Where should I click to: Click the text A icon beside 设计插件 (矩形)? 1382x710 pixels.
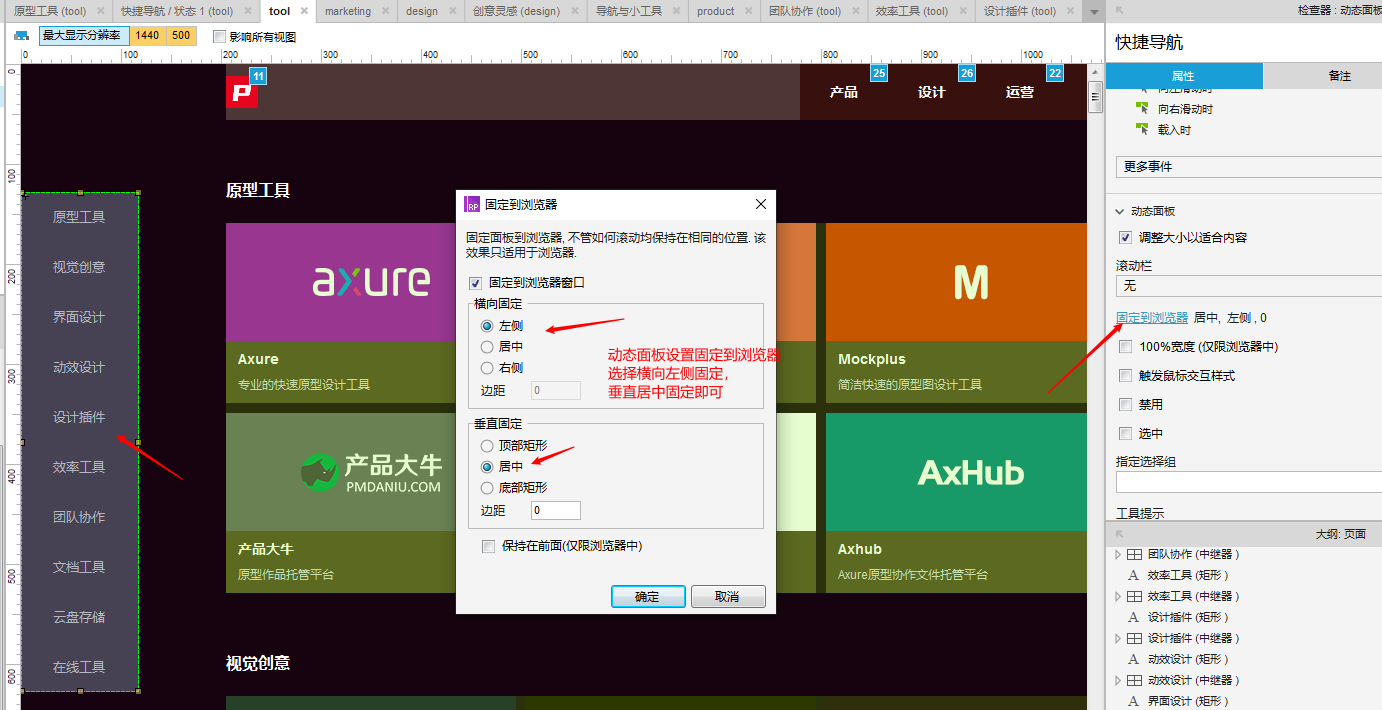pyautogui.click(x=1134, y=617)
